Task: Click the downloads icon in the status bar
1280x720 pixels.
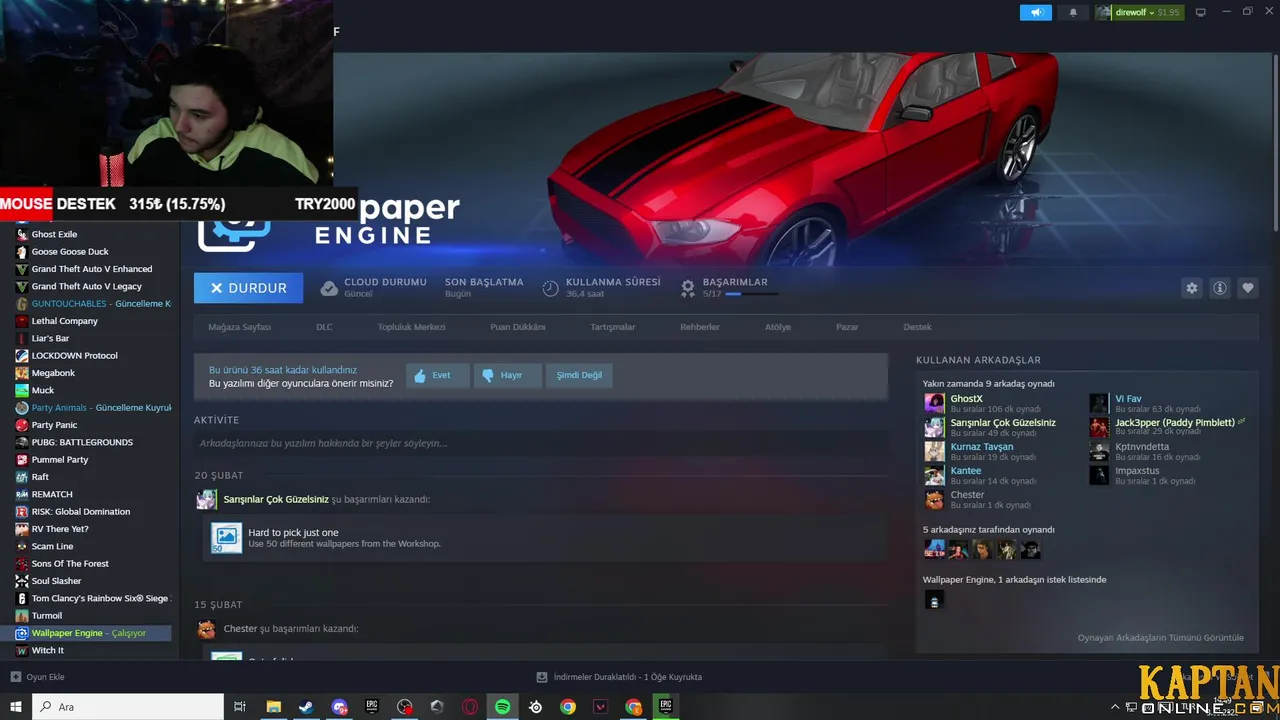Action: pos(542,677)
